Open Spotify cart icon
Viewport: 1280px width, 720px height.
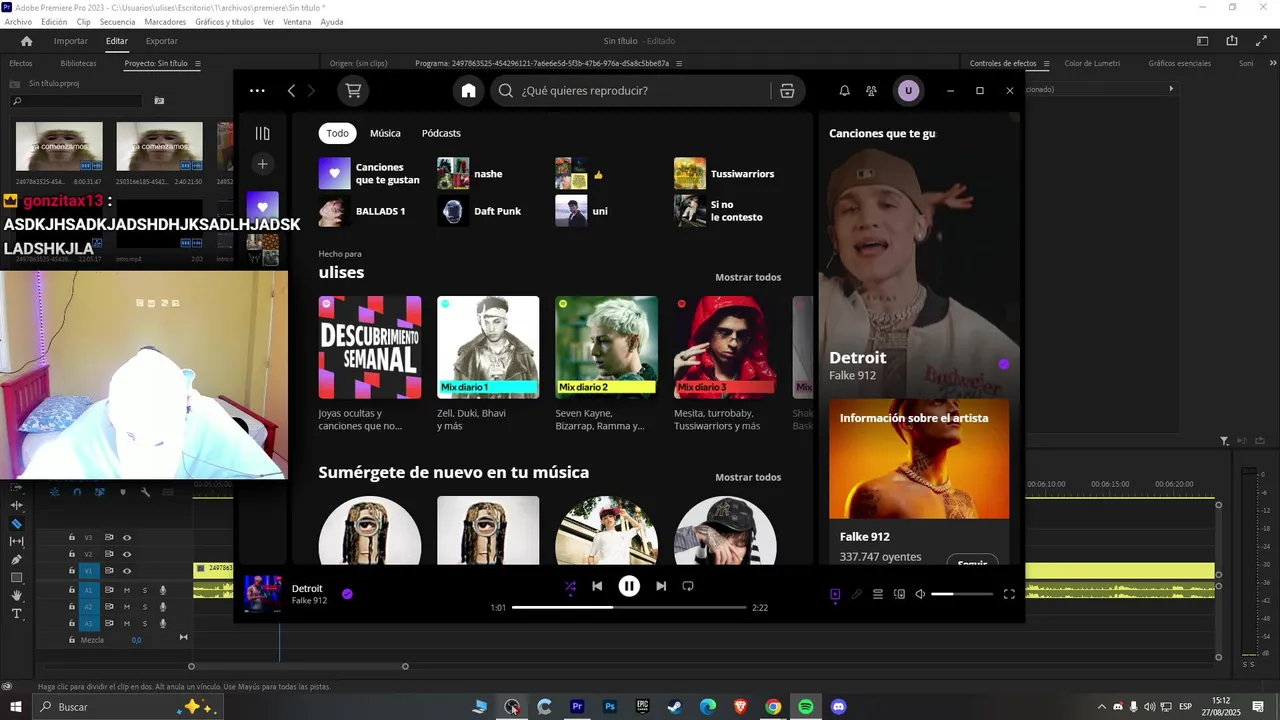(353, 91)
